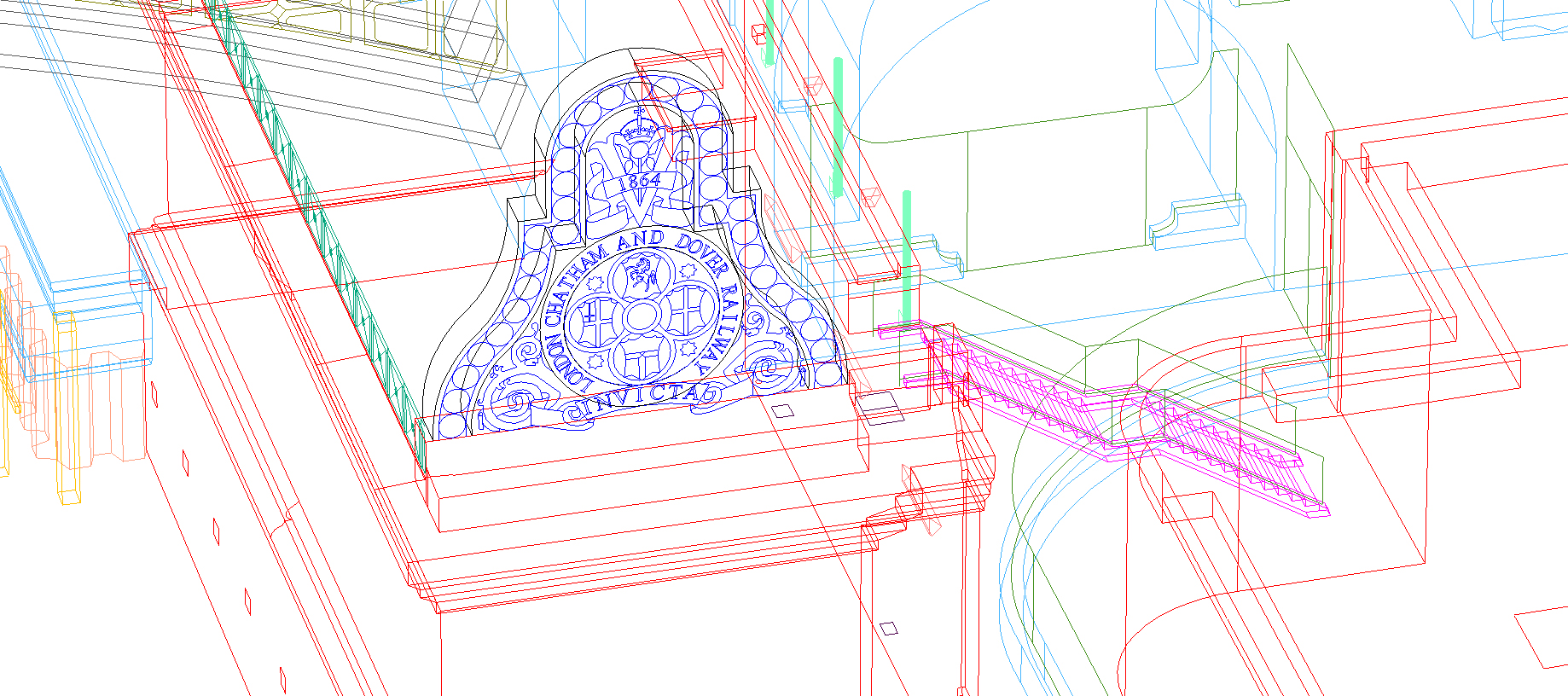The image size is (1568, 696).
Task: Select the 1864 date text on the crest
Action: click(639, 180)
